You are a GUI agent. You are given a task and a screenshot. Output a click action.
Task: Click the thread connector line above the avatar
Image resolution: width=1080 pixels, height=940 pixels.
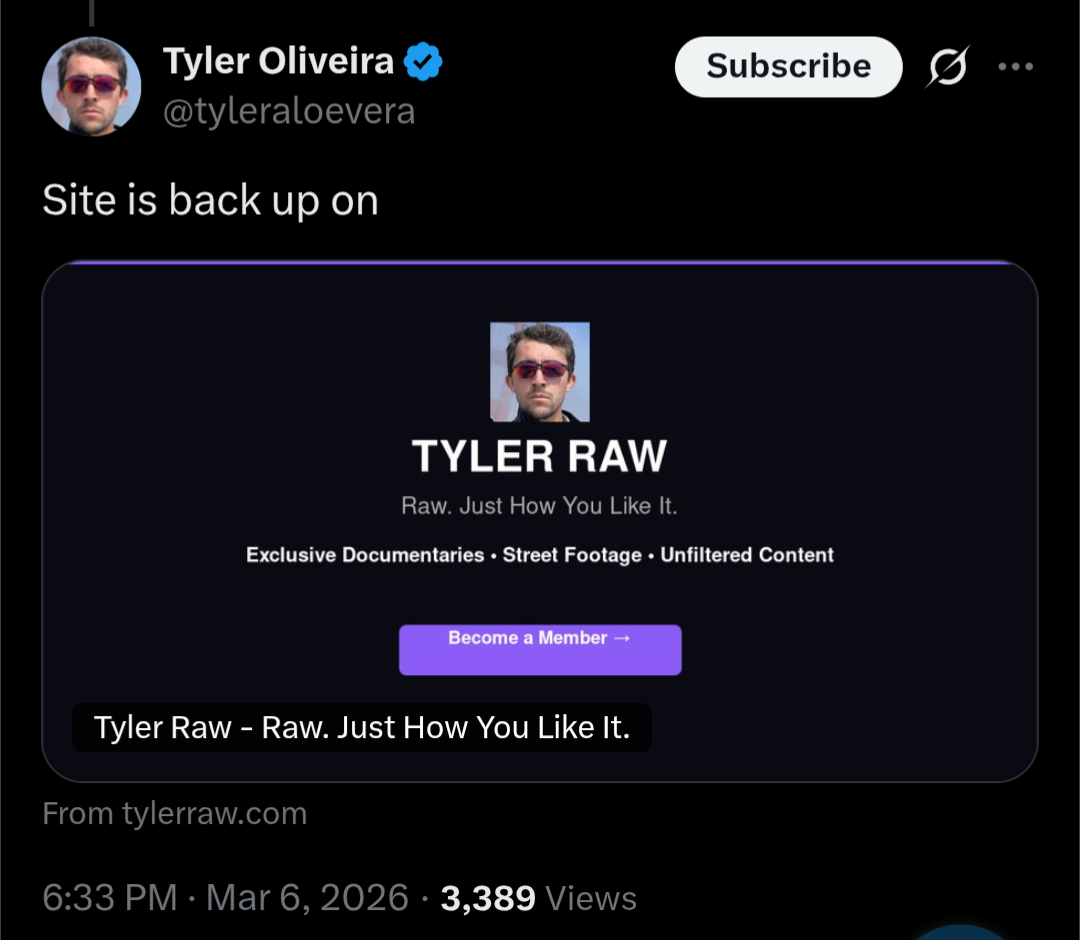point(90,12)
